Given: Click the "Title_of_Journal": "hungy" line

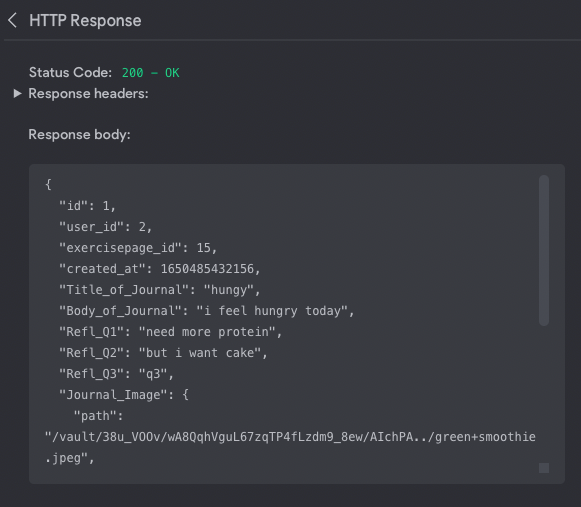Looking at the screenshot, I should [160, 290].
